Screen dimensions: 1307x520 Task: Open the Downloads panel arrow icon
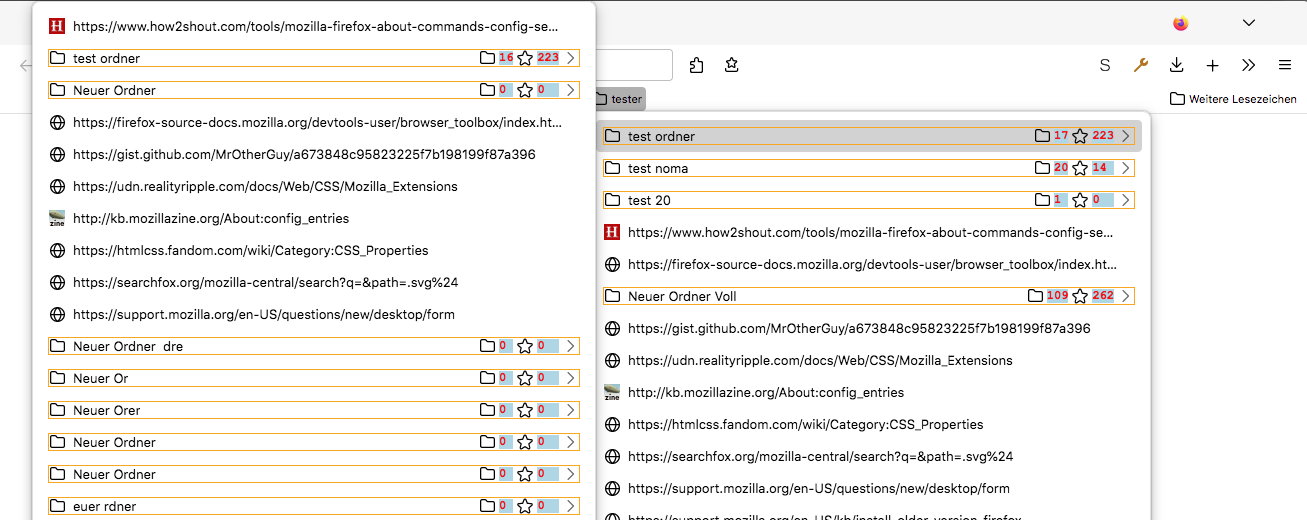click(1177, 65)
